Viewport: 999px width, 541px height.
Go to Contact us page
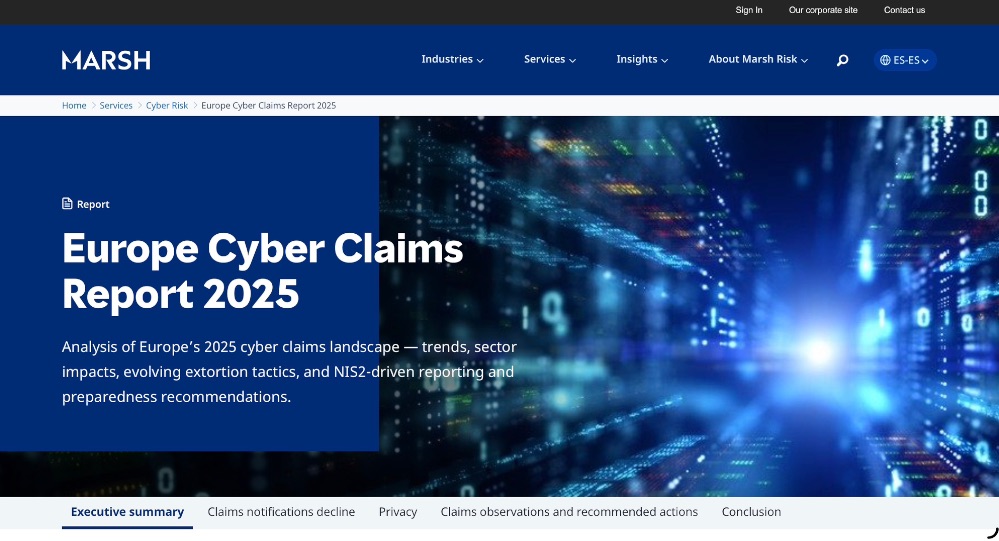904,10
